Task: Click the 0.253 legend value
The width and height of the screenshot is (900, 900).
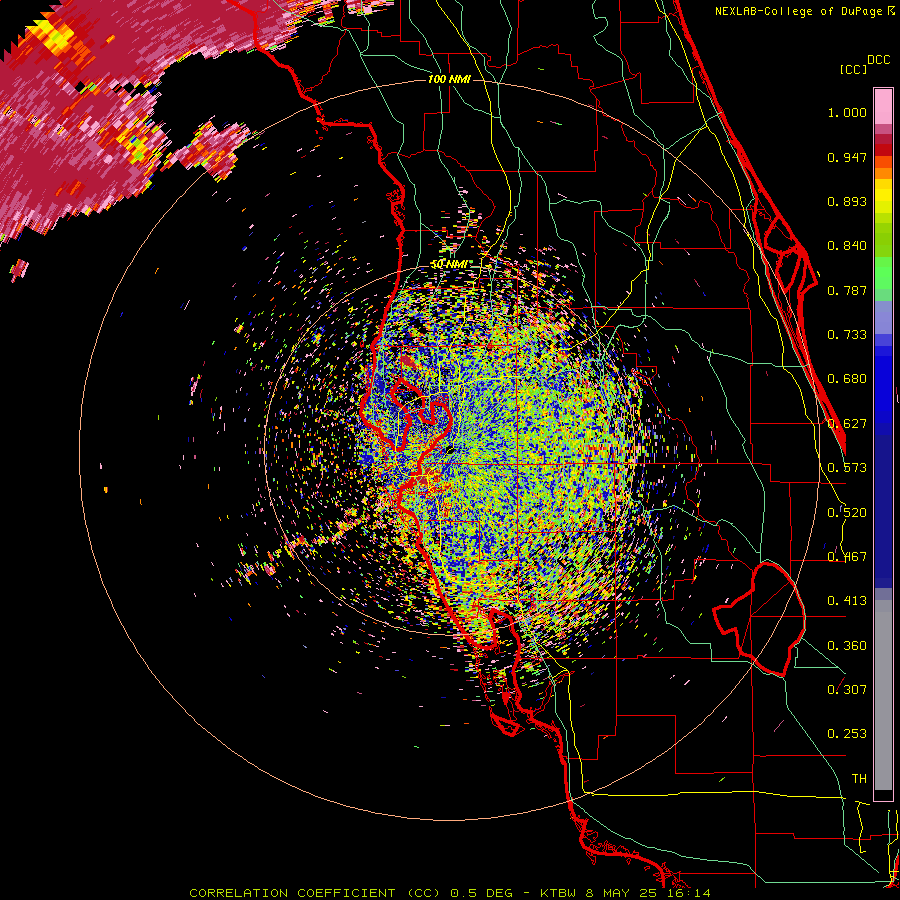Action: [x=847, y=734]
